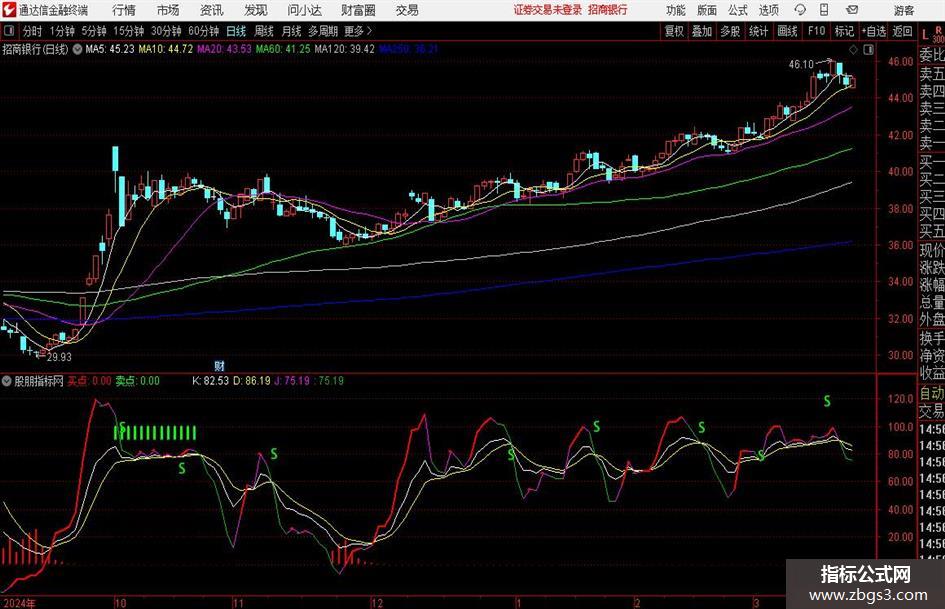The image size is (945, 609).
Task: Click the diamond icon at chart top-right
Action: 853,49
